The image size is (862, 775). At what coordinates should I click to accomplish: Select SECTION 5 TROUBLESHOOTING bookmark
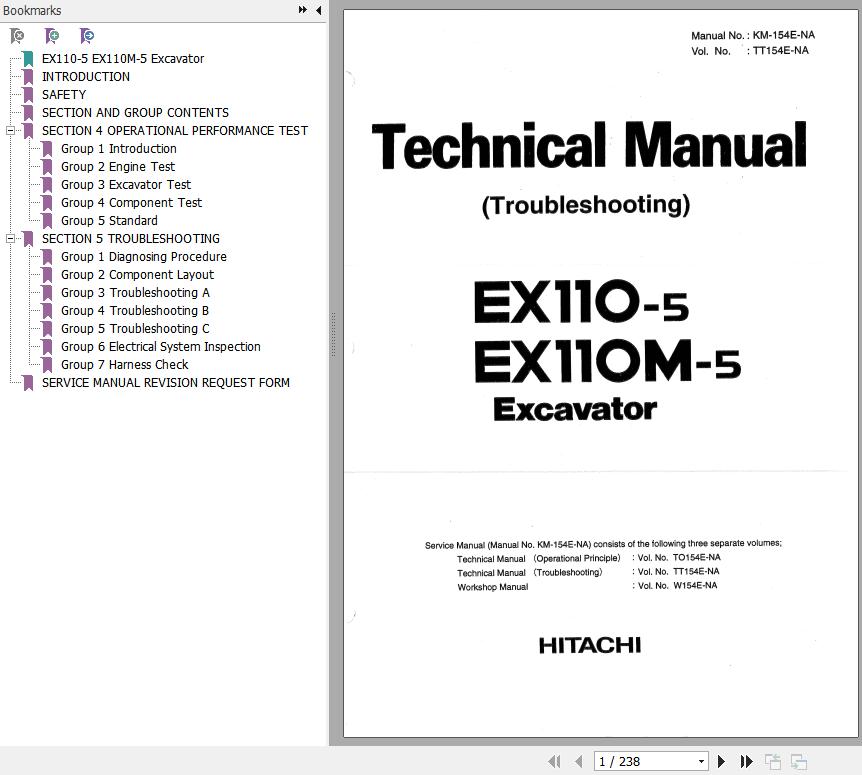pos(131,239)
